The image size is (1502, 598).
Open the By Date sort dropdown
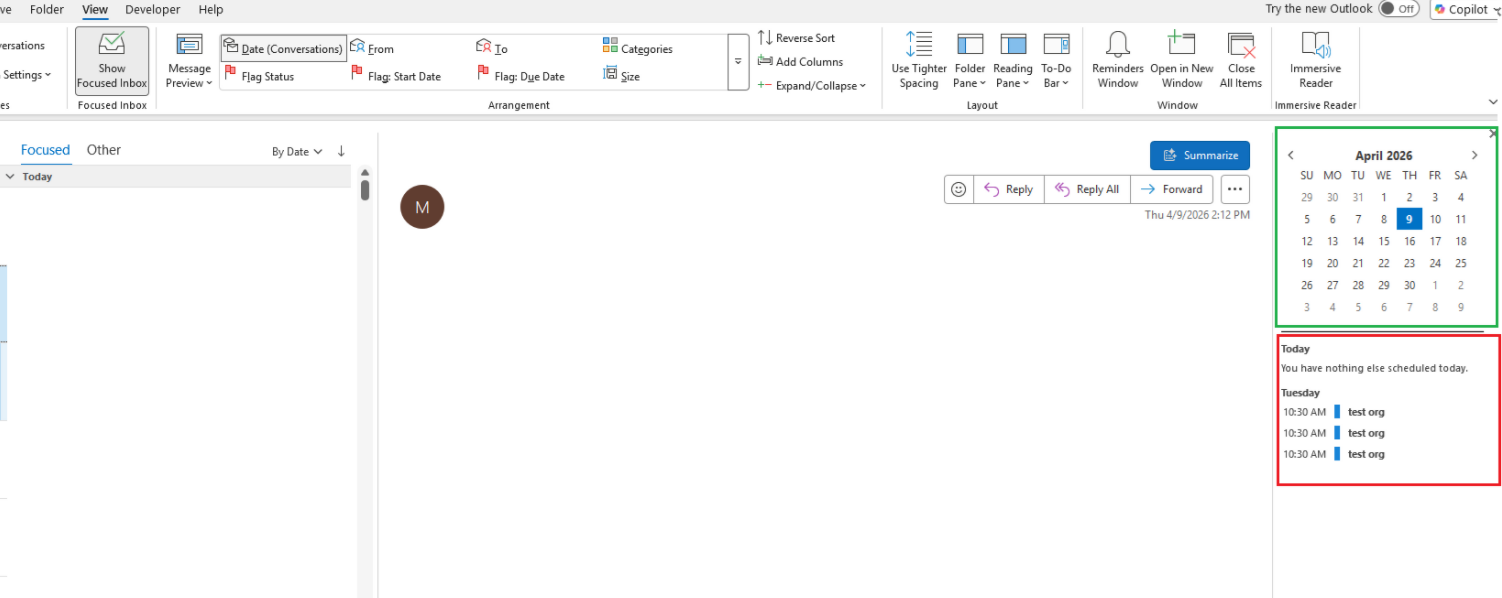pyautogui.click(x=297, y=152)
